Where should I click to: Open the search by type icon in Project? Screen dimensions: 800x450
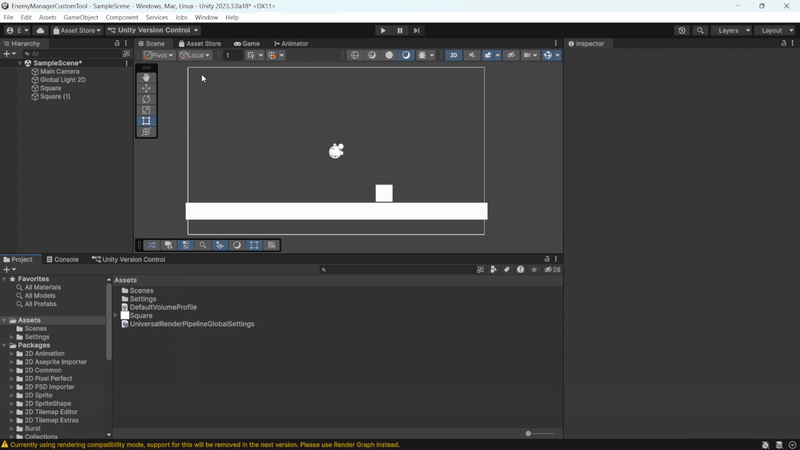pos(493,269)
